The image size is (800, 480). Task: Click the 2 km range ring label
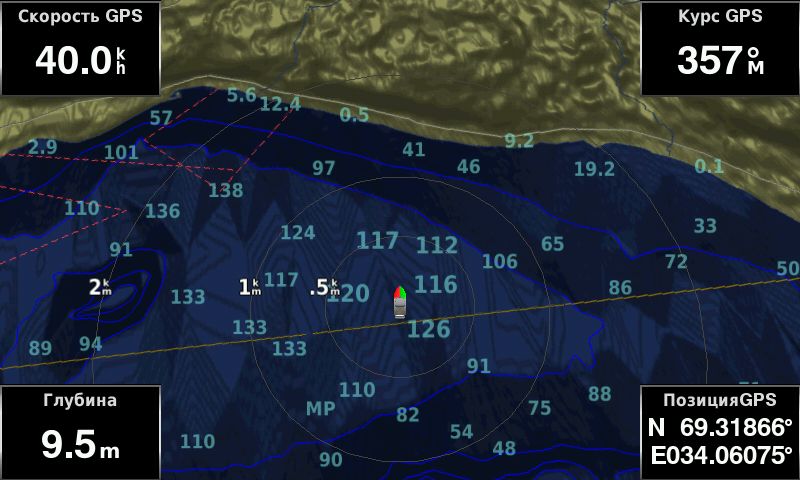tap(100, 288)
